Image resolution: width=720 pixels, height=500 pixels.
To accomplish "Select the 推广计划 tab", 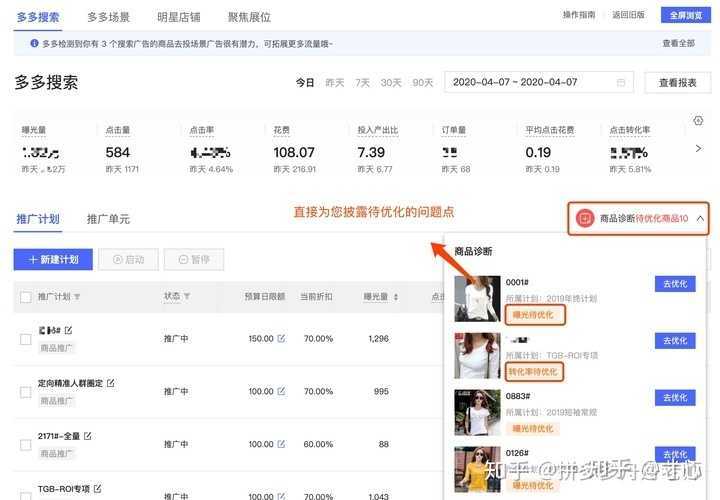I will [38, 219].
